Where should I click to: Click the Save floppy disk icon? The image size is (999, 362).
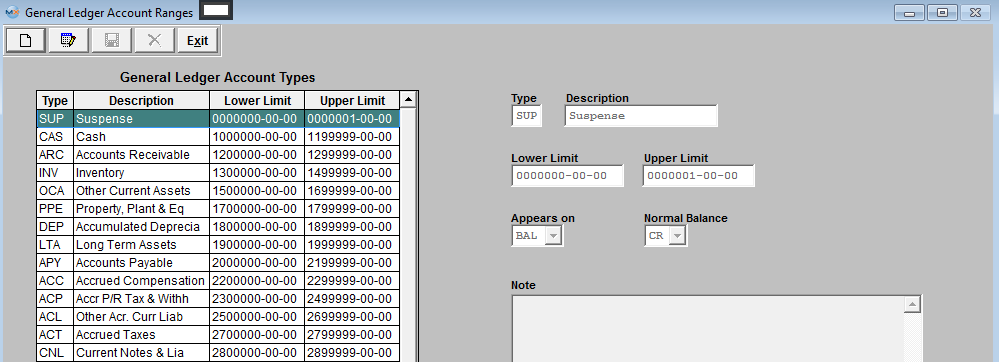(111, 41)
